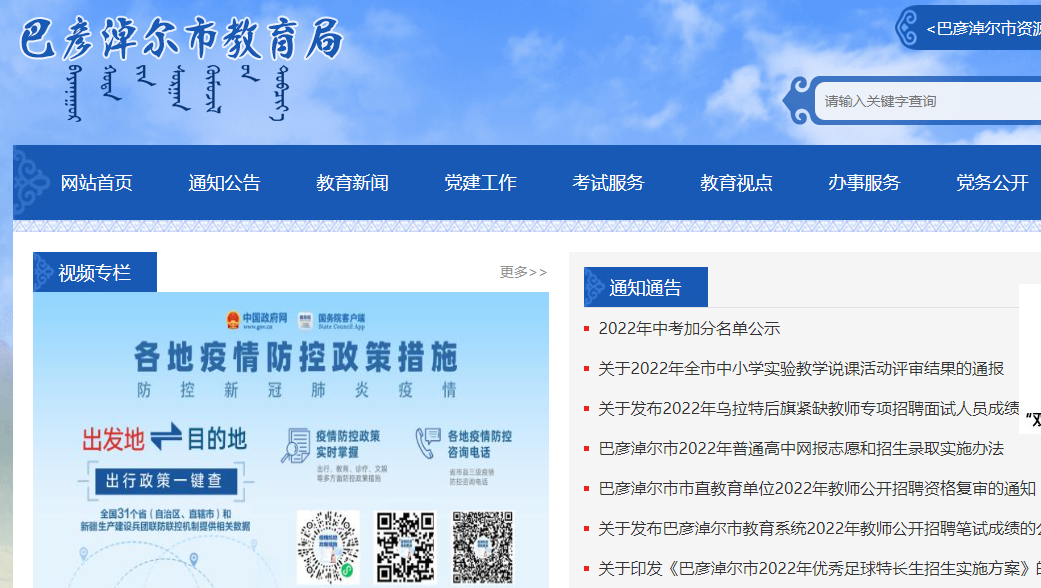
Task: Open 2022年教师公开招聘笔试成绩 notice
Action: point(819,528)
